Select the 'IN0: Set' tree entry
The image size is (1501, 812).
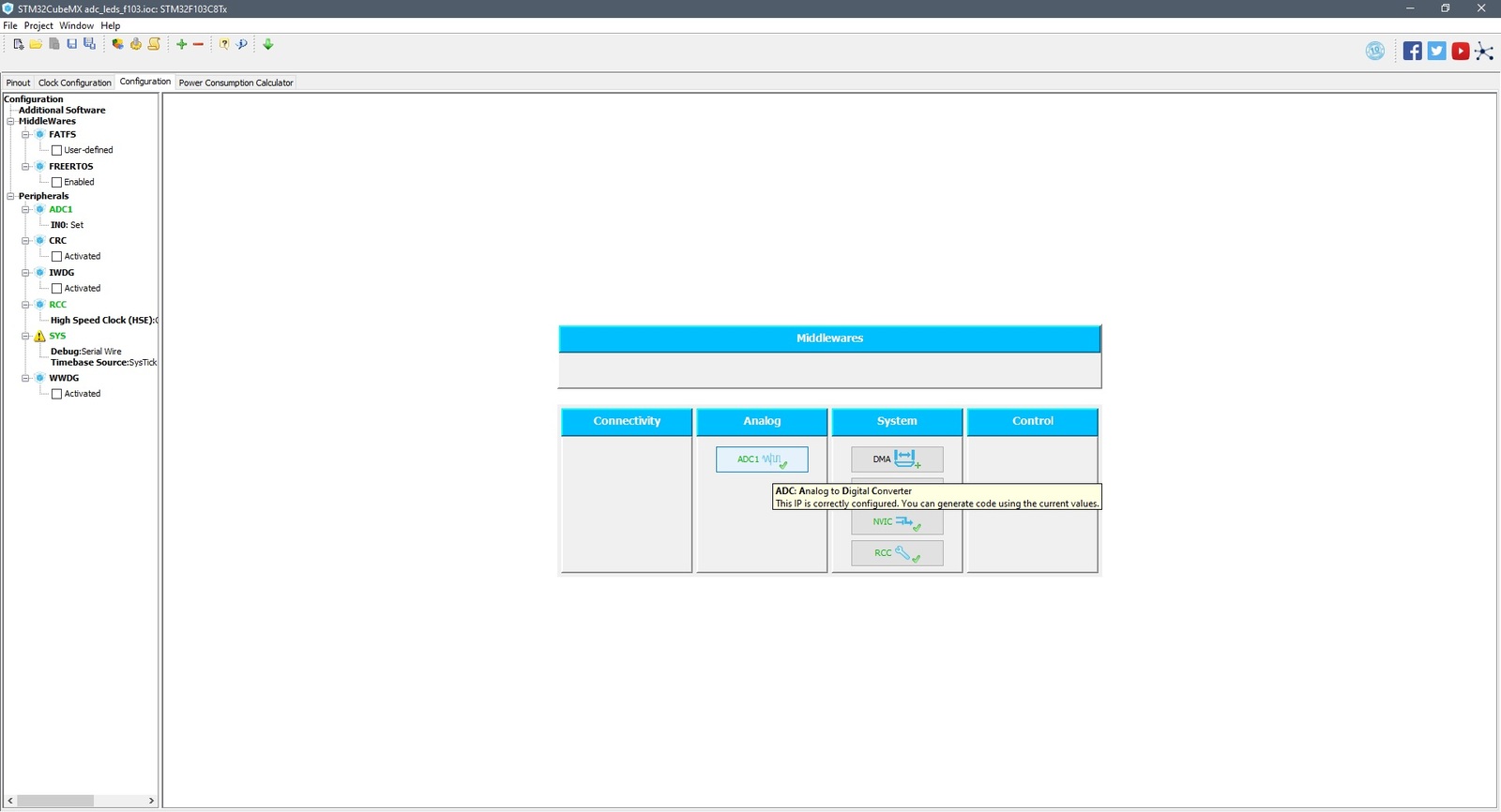[67, 225]
